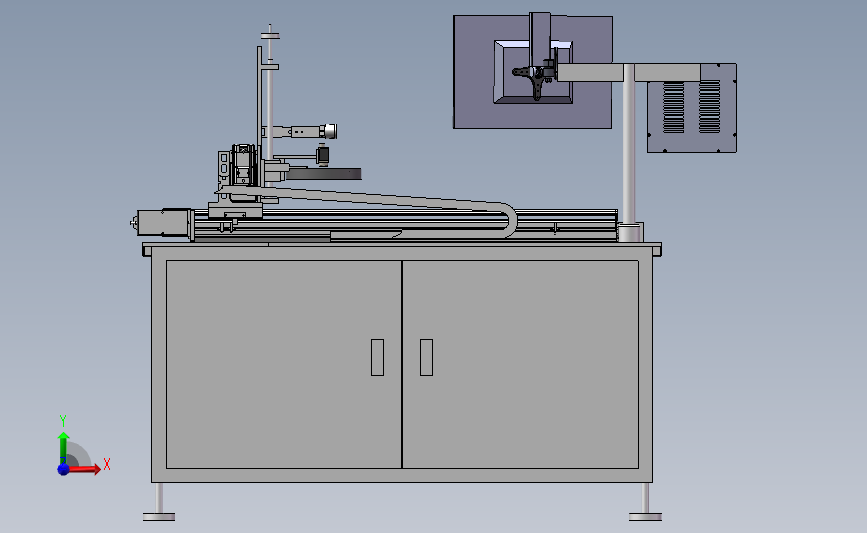Click the green Y label on the triad

(x=63, y=421)
